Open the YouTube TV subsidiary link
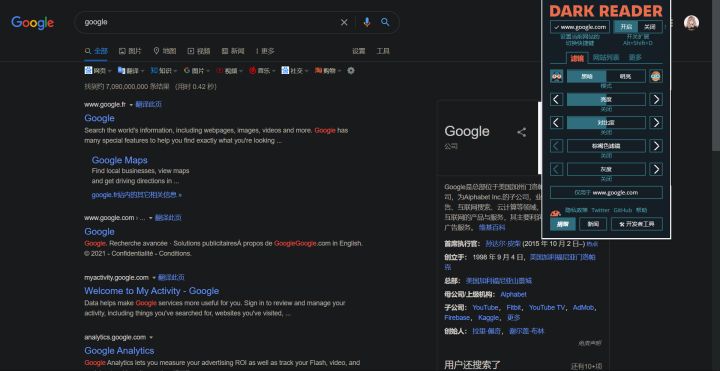This screenshot has width=720, height=371. 547,308
